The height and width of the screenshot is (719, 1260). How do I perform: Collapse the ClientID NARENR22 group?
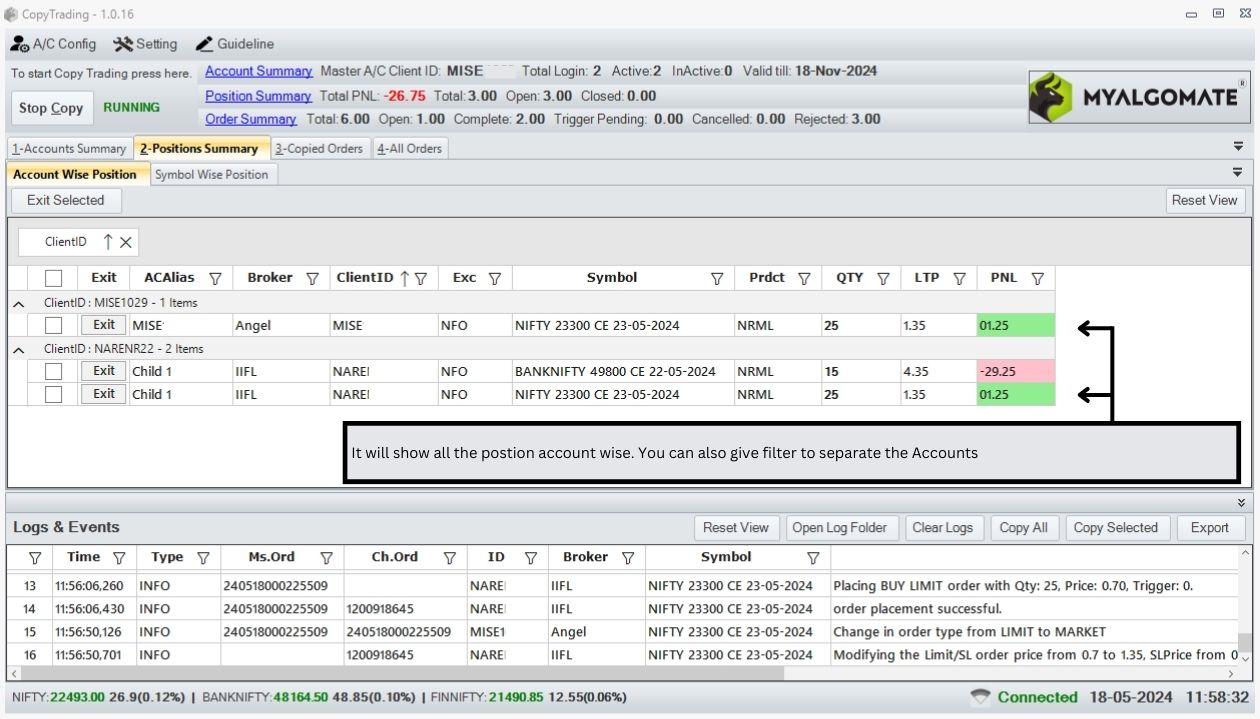tap(19, 349)
